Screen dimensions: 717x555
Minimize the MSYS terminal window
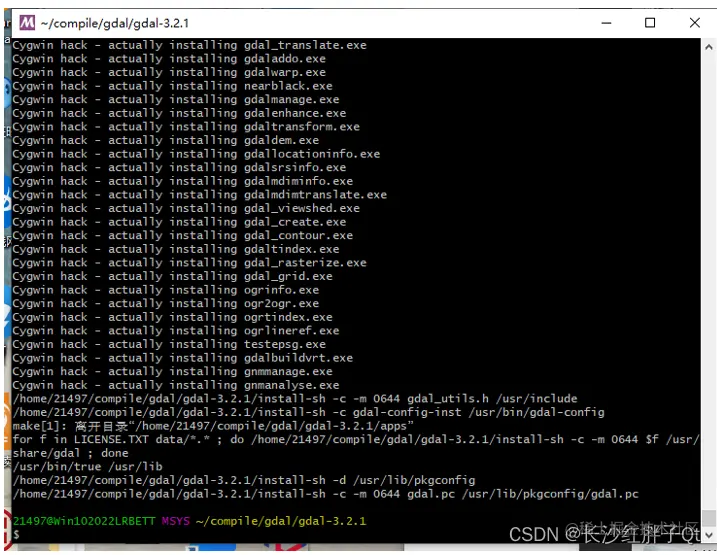pyautogui.click(x=606, y=23)
